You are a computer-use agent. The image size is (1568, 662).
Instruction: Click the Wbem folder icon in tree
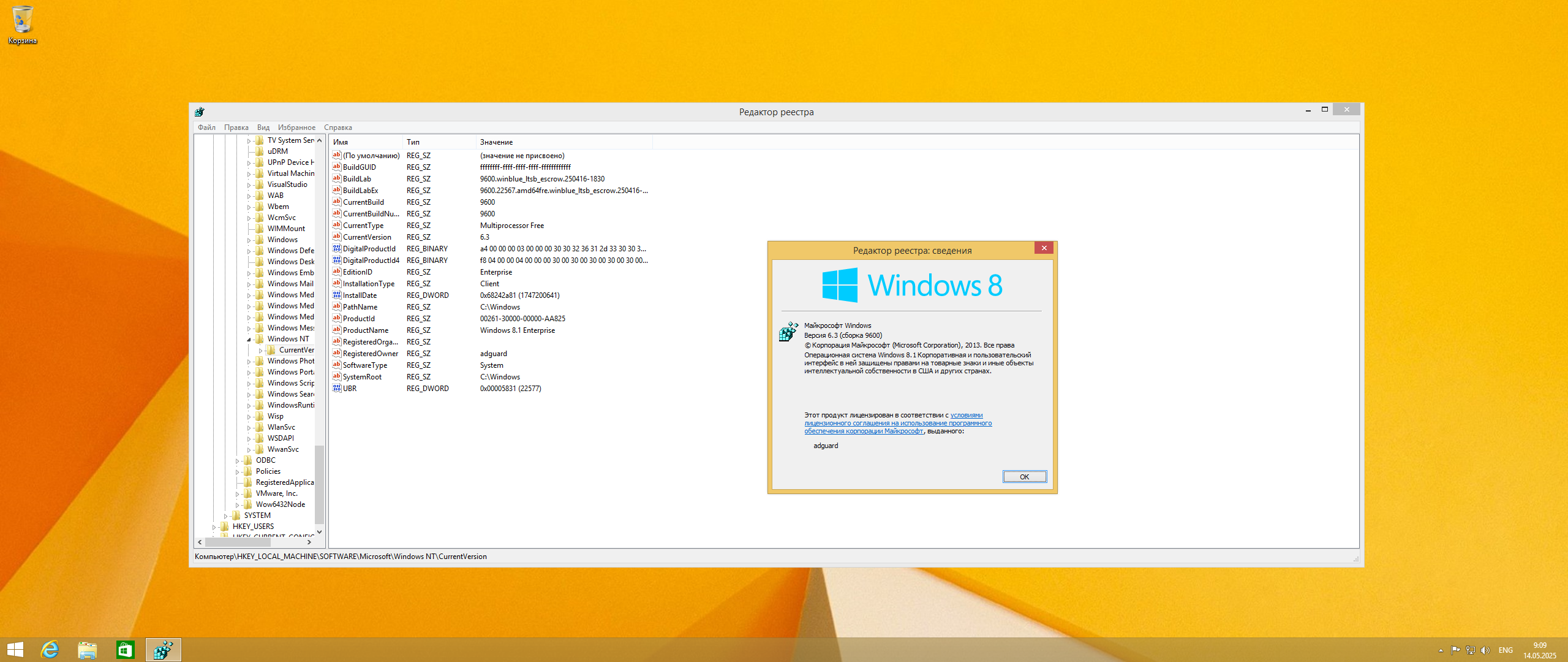pos(260,207)
